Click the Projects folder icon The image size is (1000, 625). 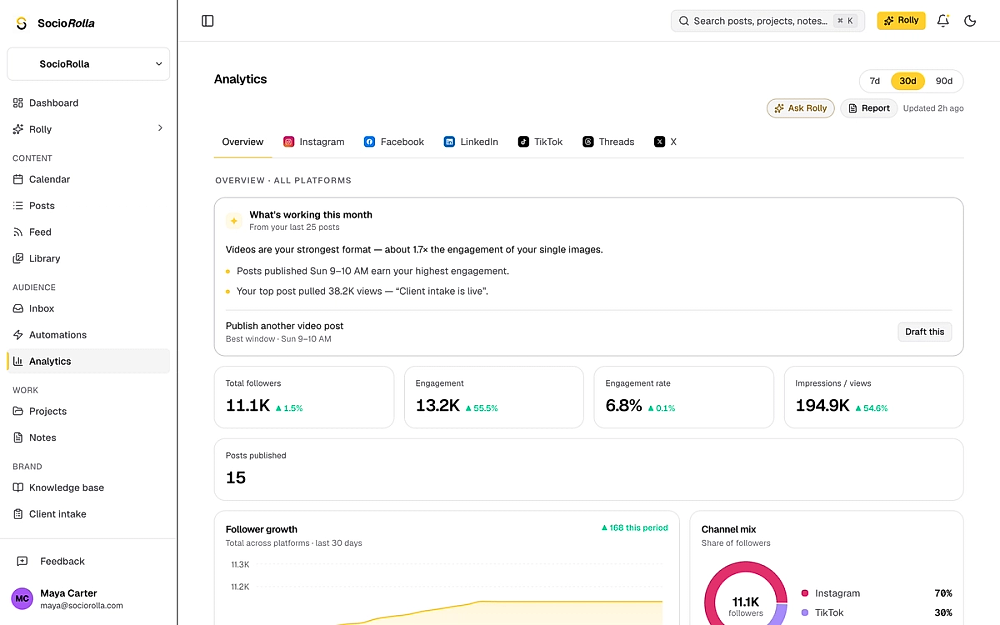(18, 411)
